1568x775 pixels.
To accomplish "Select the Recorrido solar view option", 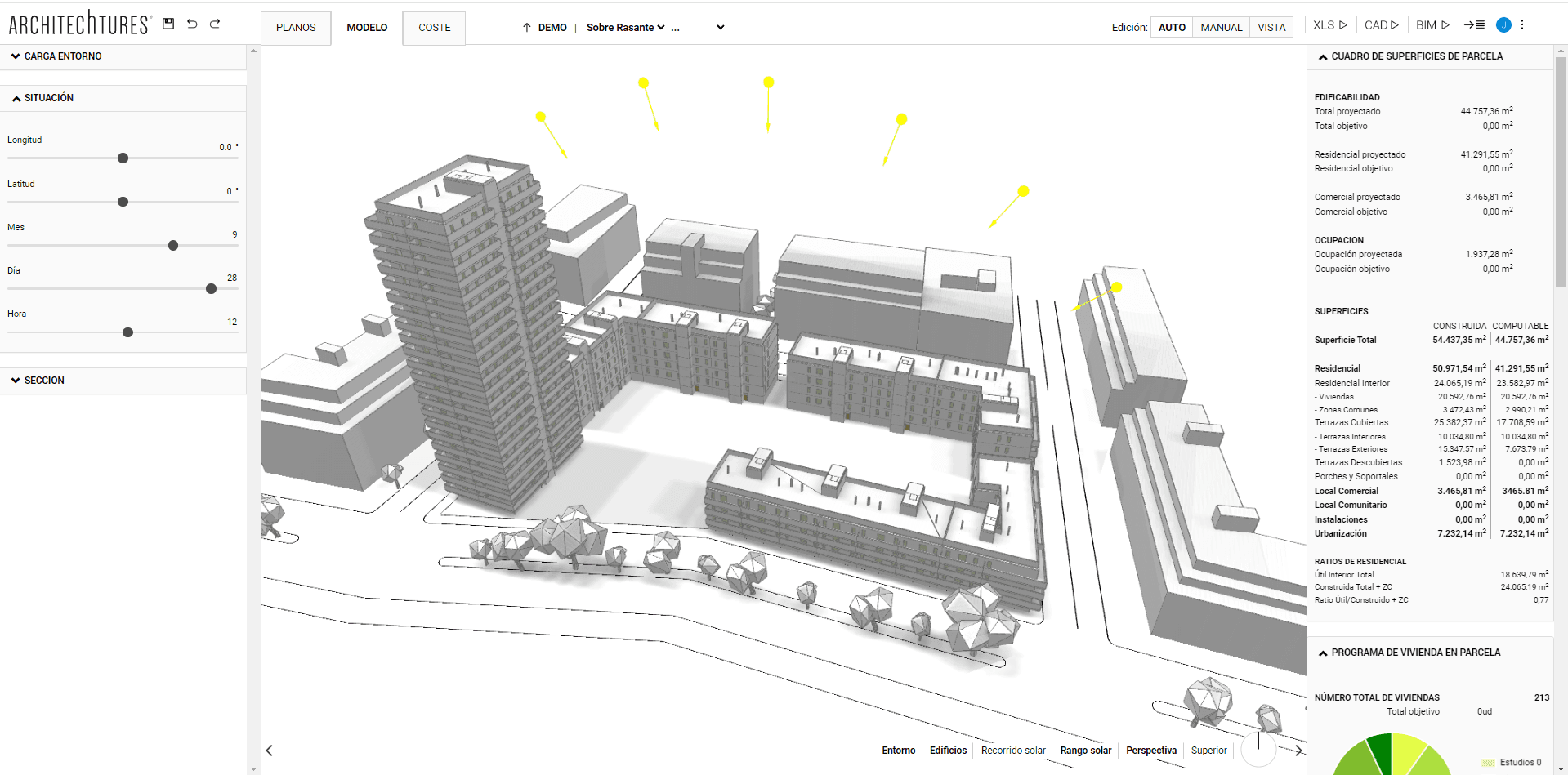I will click(1013, 750).
